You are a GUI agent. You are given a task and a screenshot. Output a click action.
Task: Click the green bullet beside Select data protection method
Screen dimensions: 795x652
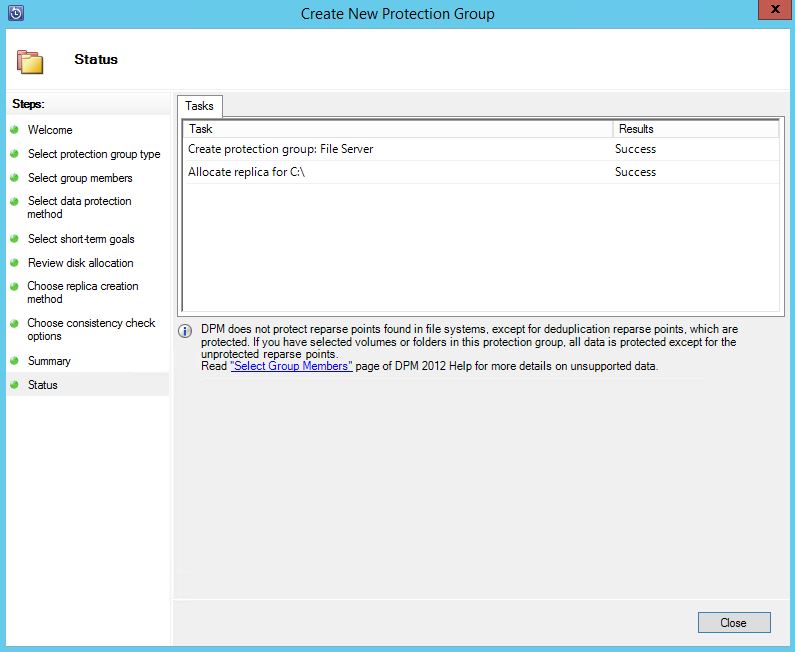tap(14, 201)
